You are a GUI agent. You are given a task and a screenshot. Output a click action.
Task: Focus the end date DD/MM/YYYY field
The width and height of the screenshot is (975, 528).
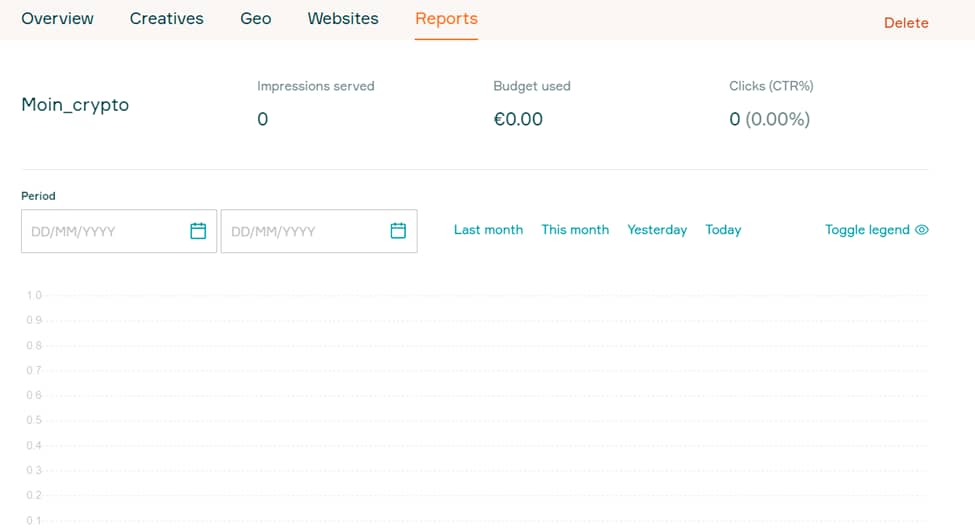pyautogui.click(x=319, y=231)
